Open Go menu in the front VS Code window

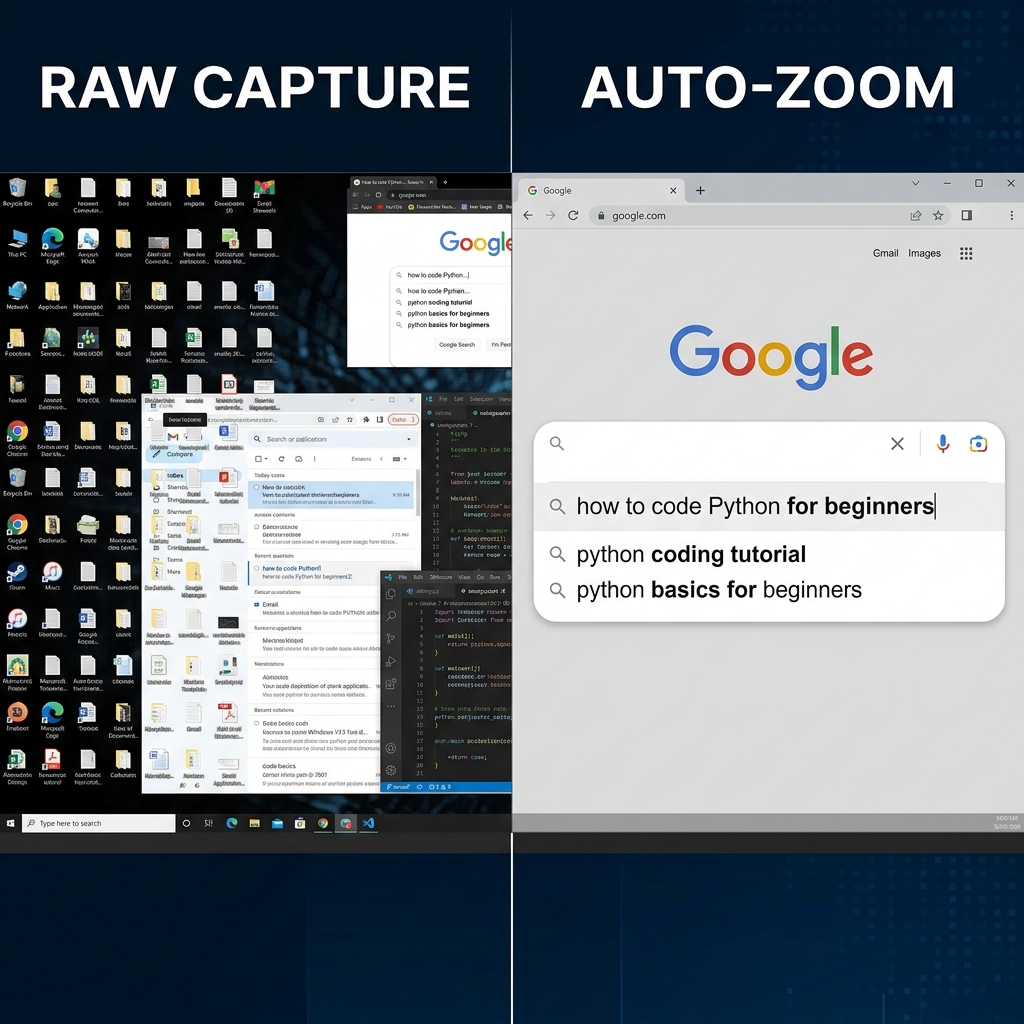coord(481,577)
